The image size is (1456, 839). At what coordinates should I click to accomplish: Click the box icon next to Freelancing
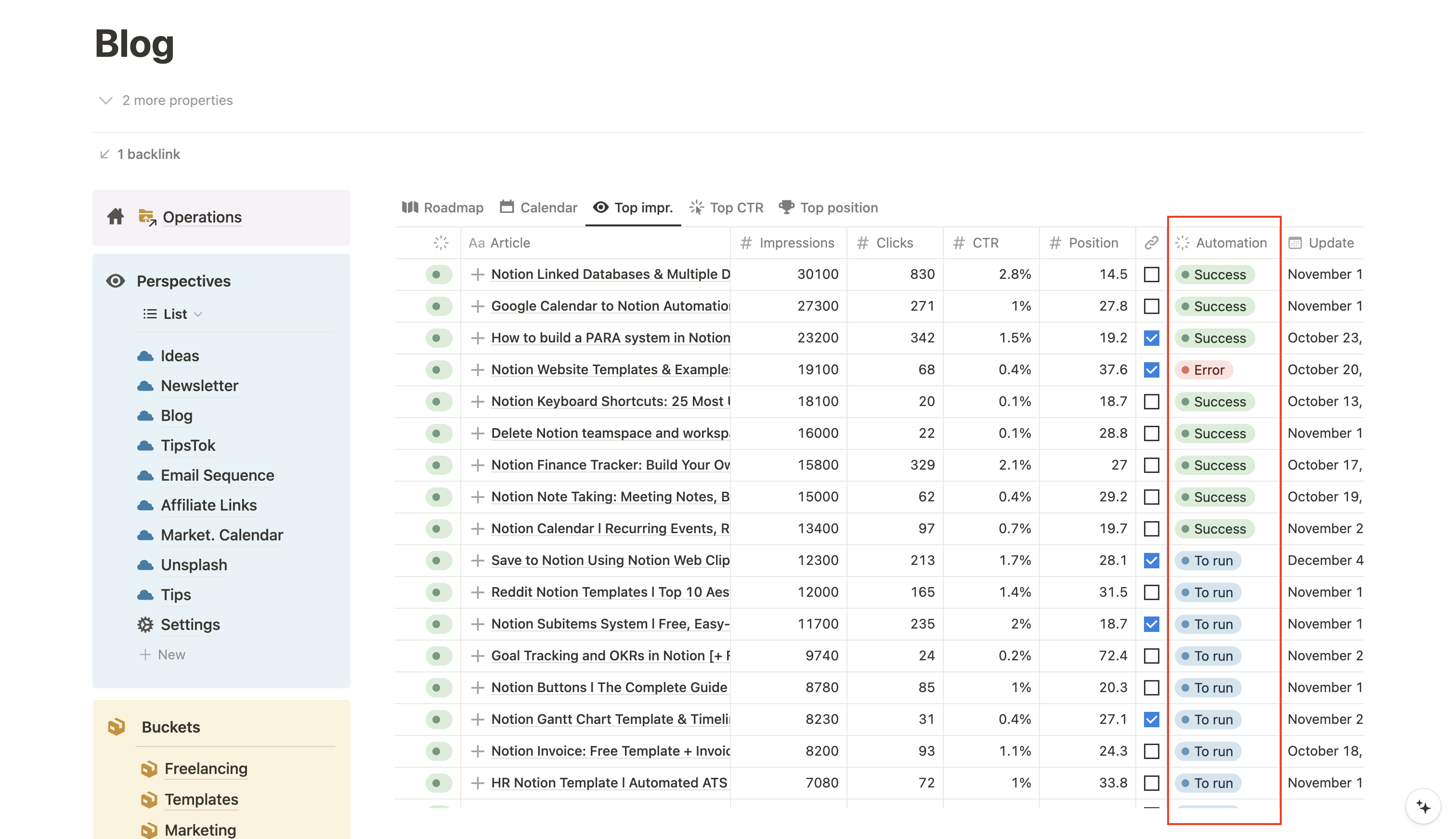[x=149, y=769]
